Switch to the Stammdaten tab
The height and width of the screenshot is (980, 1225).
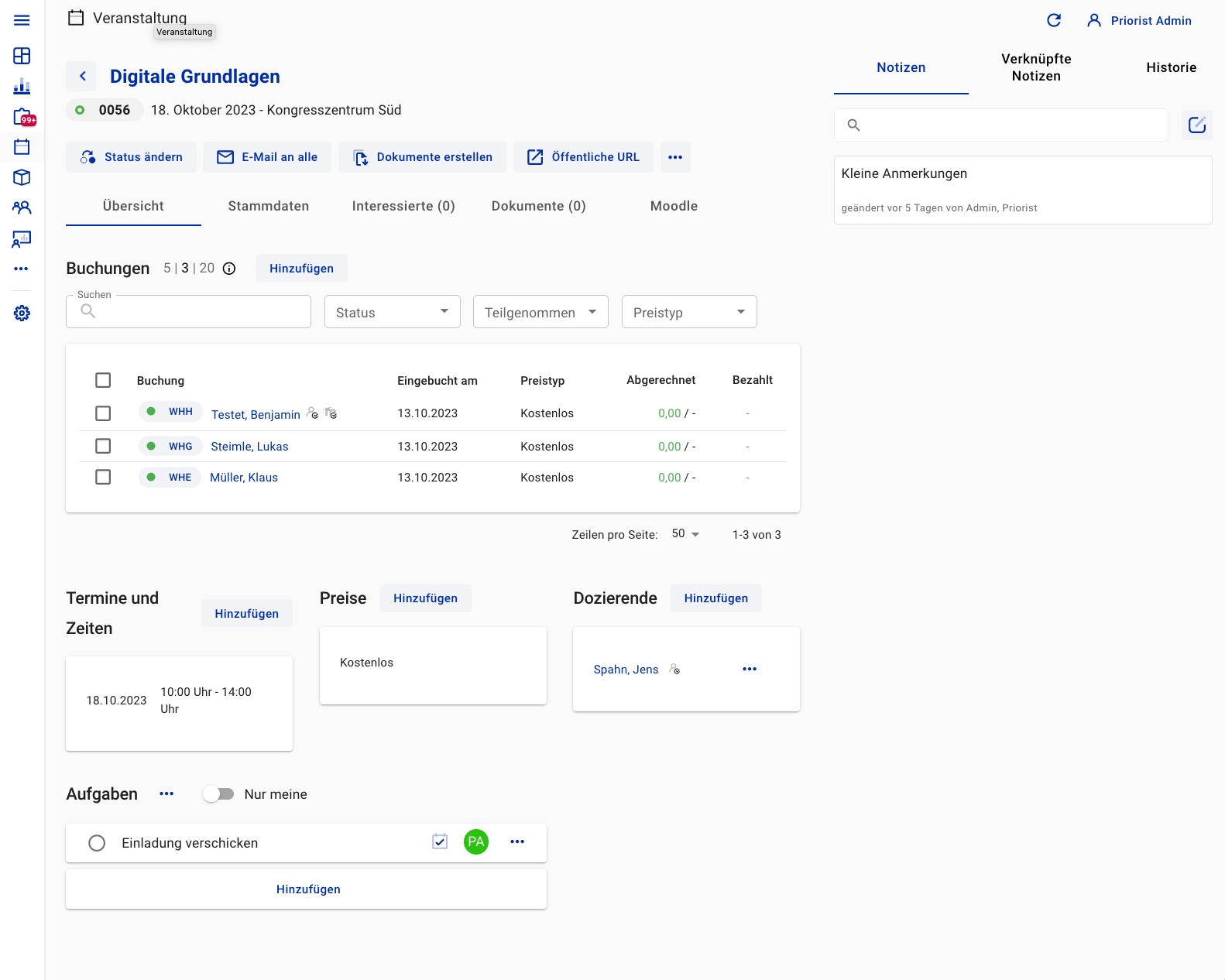tap(268, 206)
